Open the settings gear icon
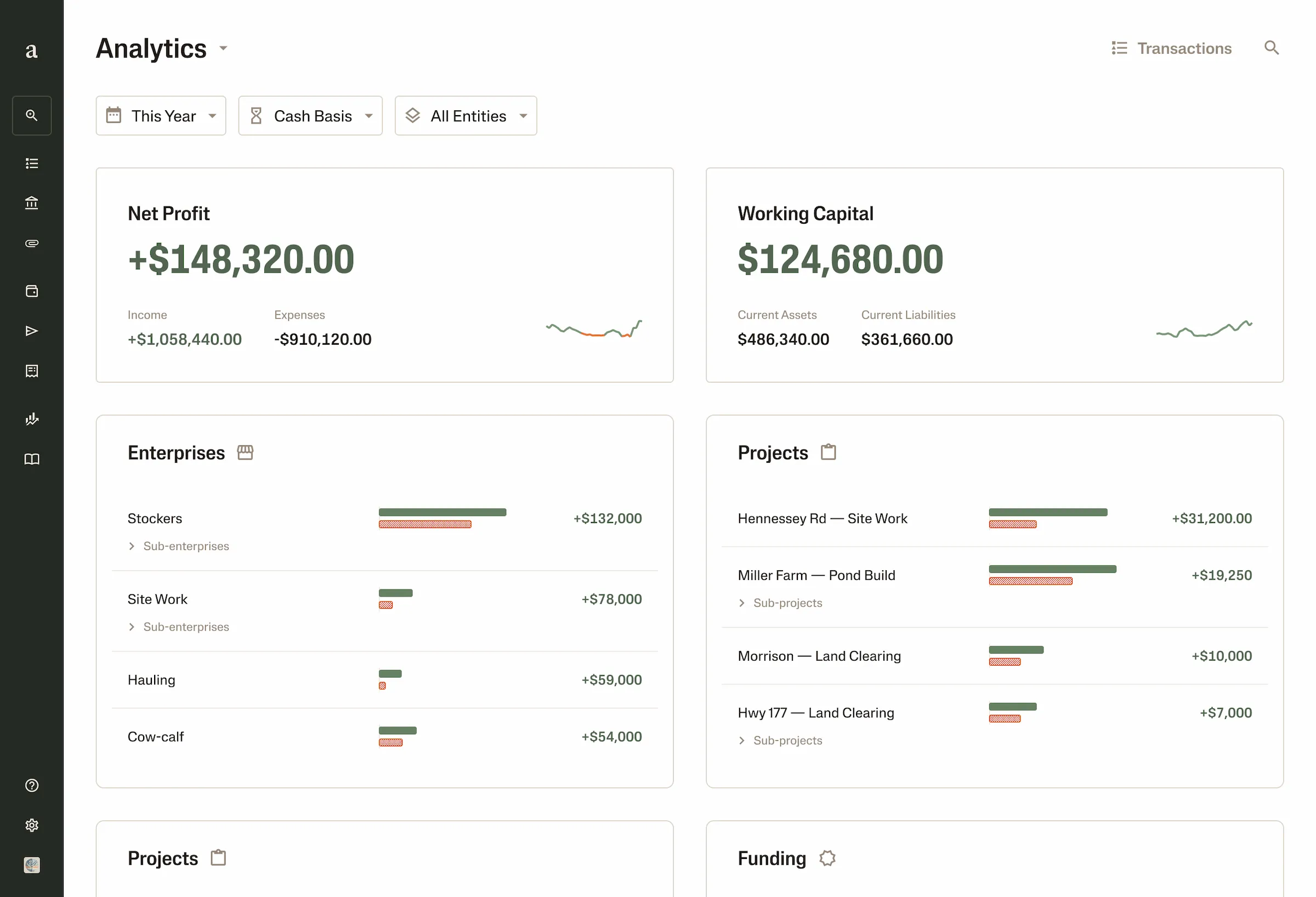 (x=31, y=825)
